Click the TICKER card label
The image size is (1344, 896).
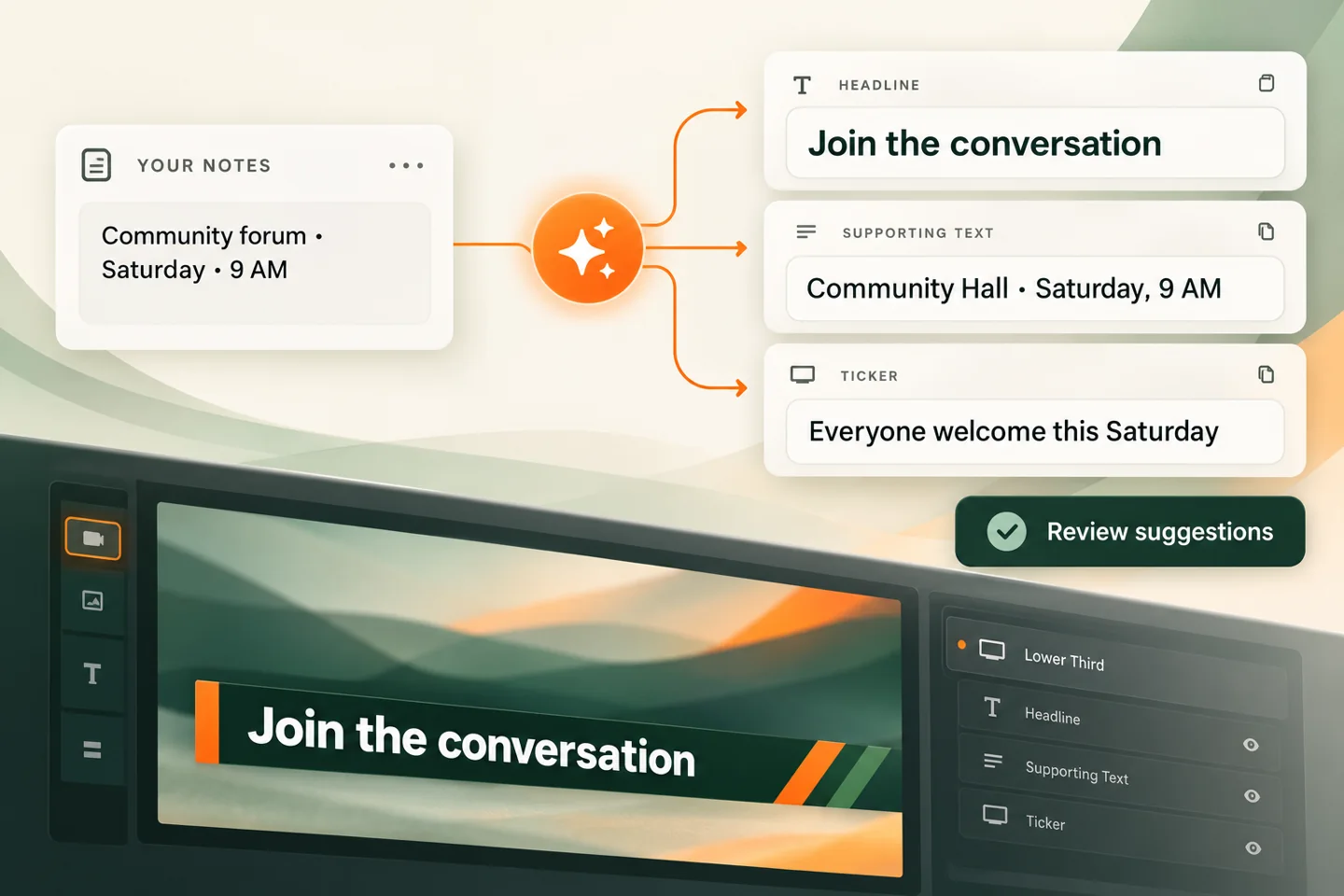(869, 376)
